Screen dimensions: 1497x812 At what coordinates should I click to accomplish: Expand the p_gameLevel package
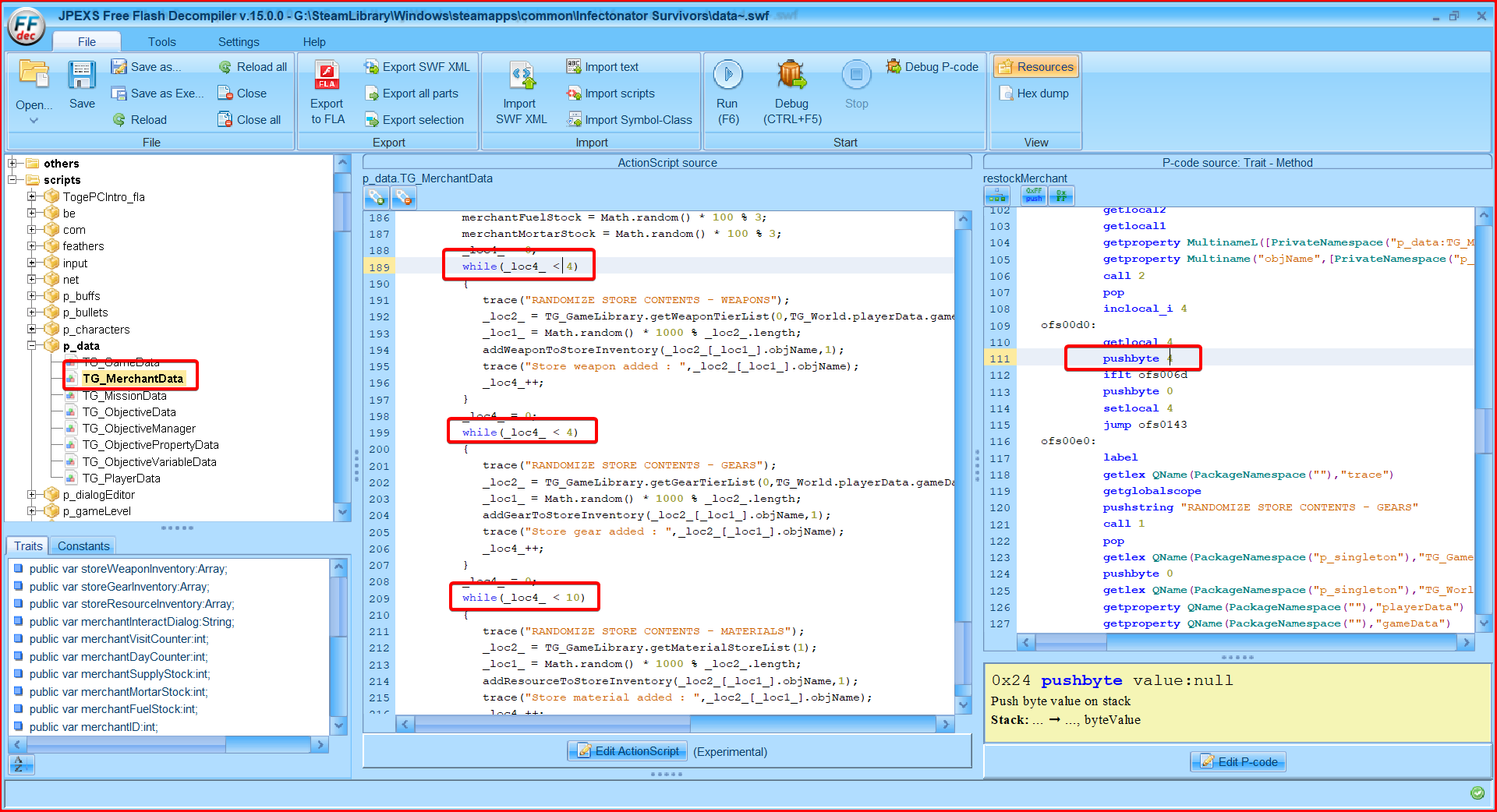click(32, 511)
